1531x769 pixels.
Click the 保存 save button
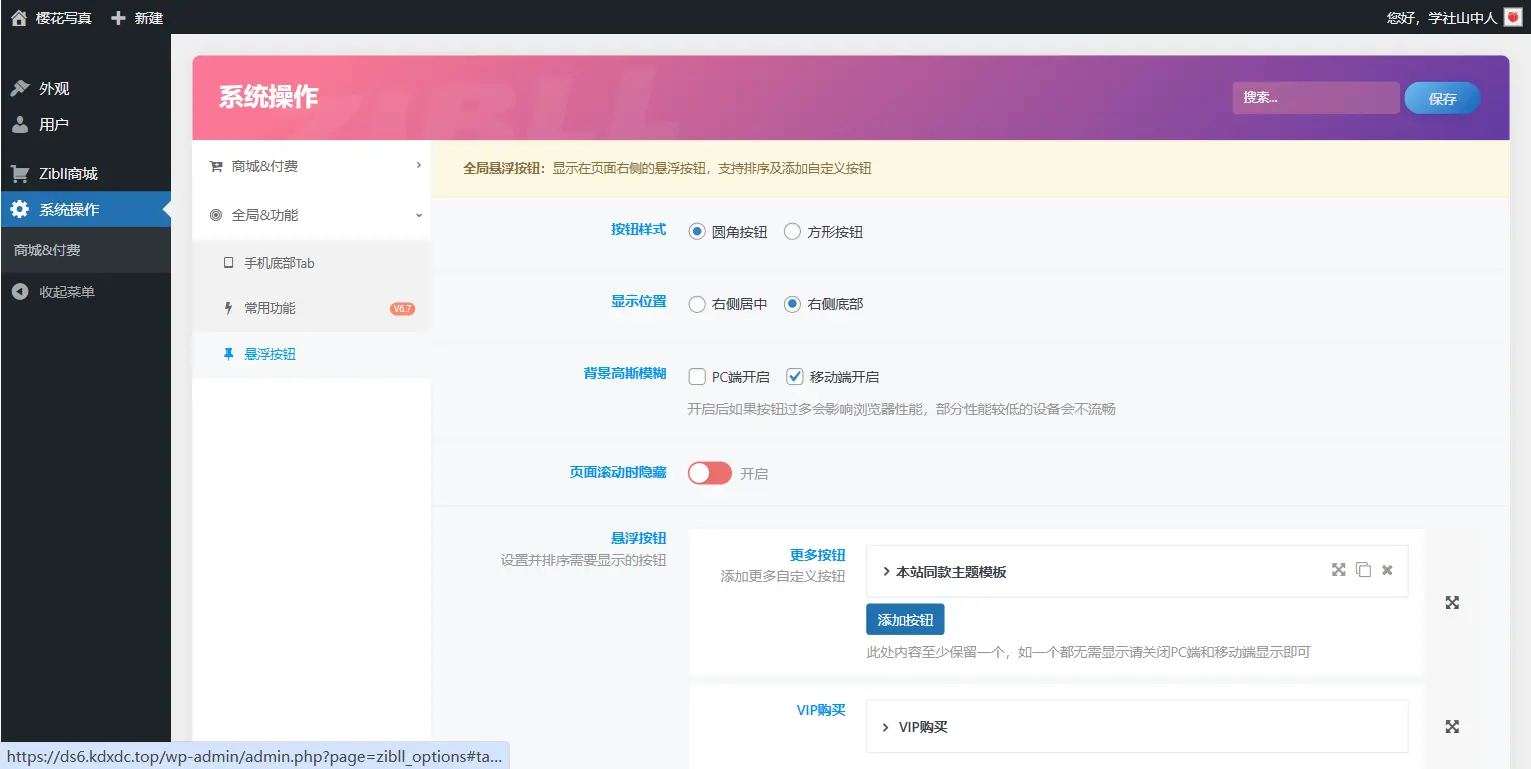coord(1441,97)
